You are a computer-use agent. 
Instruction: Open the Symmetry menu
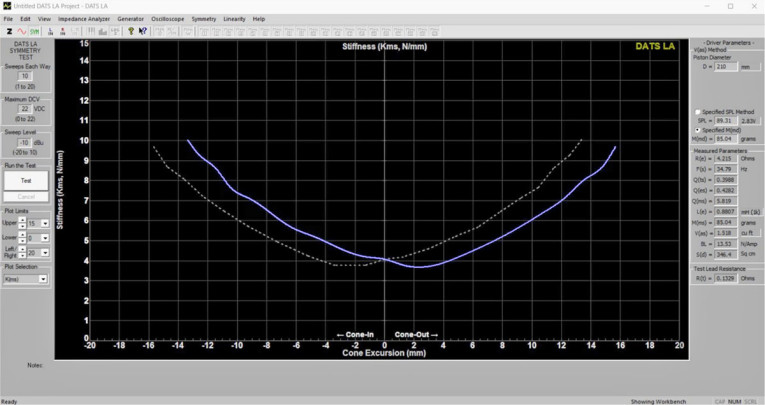tap(203, 19)
